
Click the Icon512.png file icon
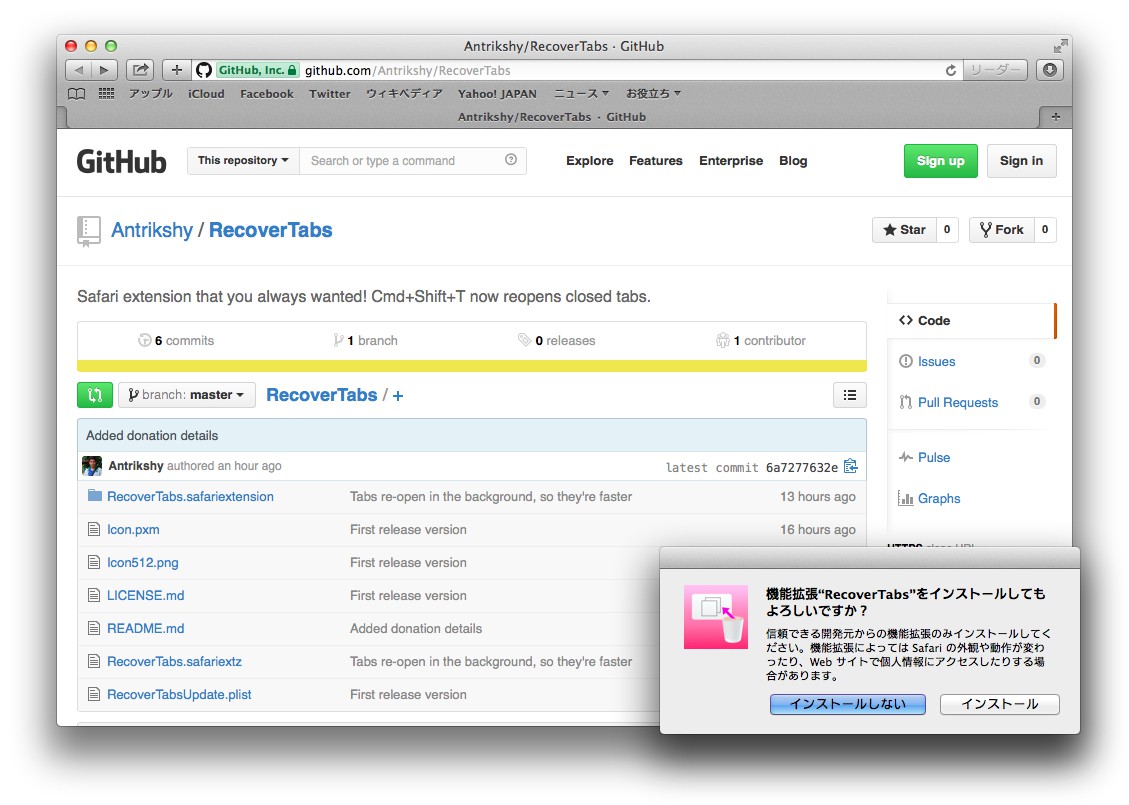[94, 562]
